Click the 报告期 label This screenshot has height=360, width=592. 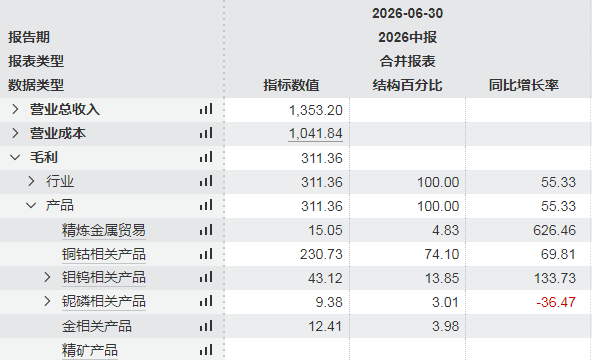[x=29, y=37]
